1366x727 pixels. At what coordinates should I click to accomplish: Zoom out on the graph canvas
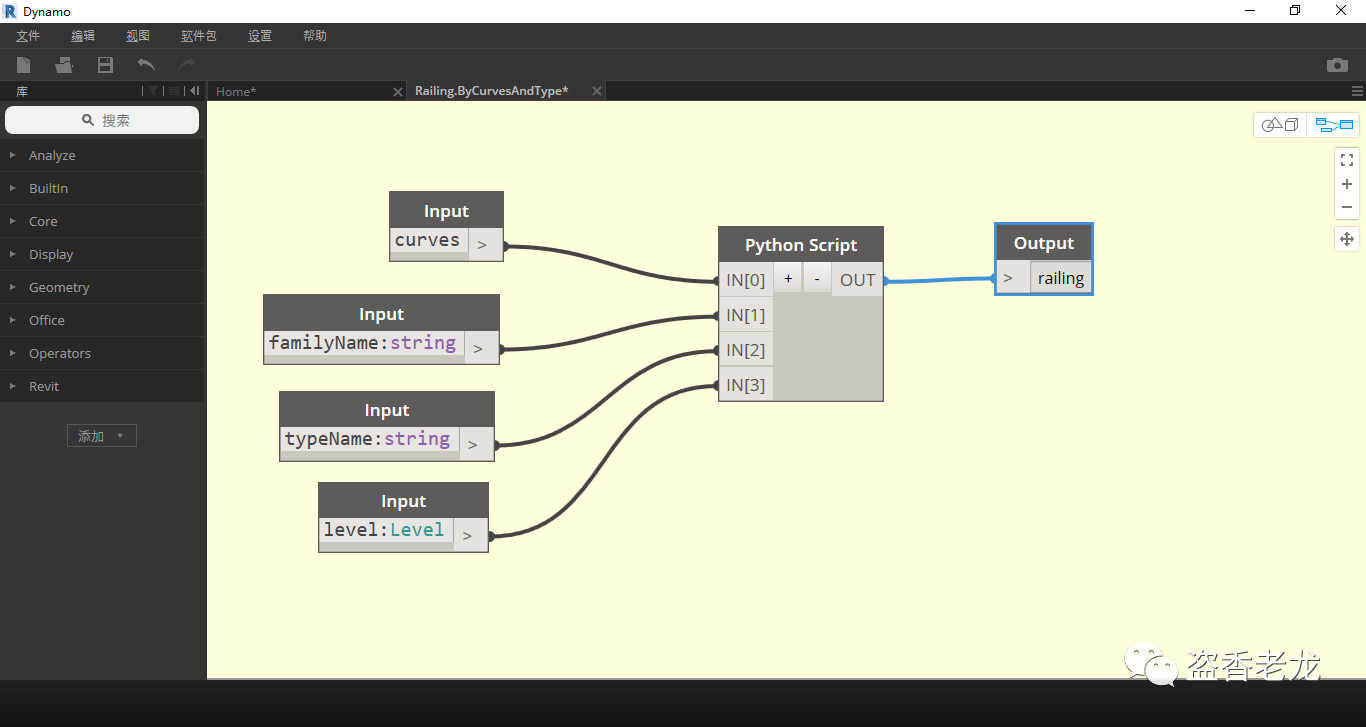1347,207
